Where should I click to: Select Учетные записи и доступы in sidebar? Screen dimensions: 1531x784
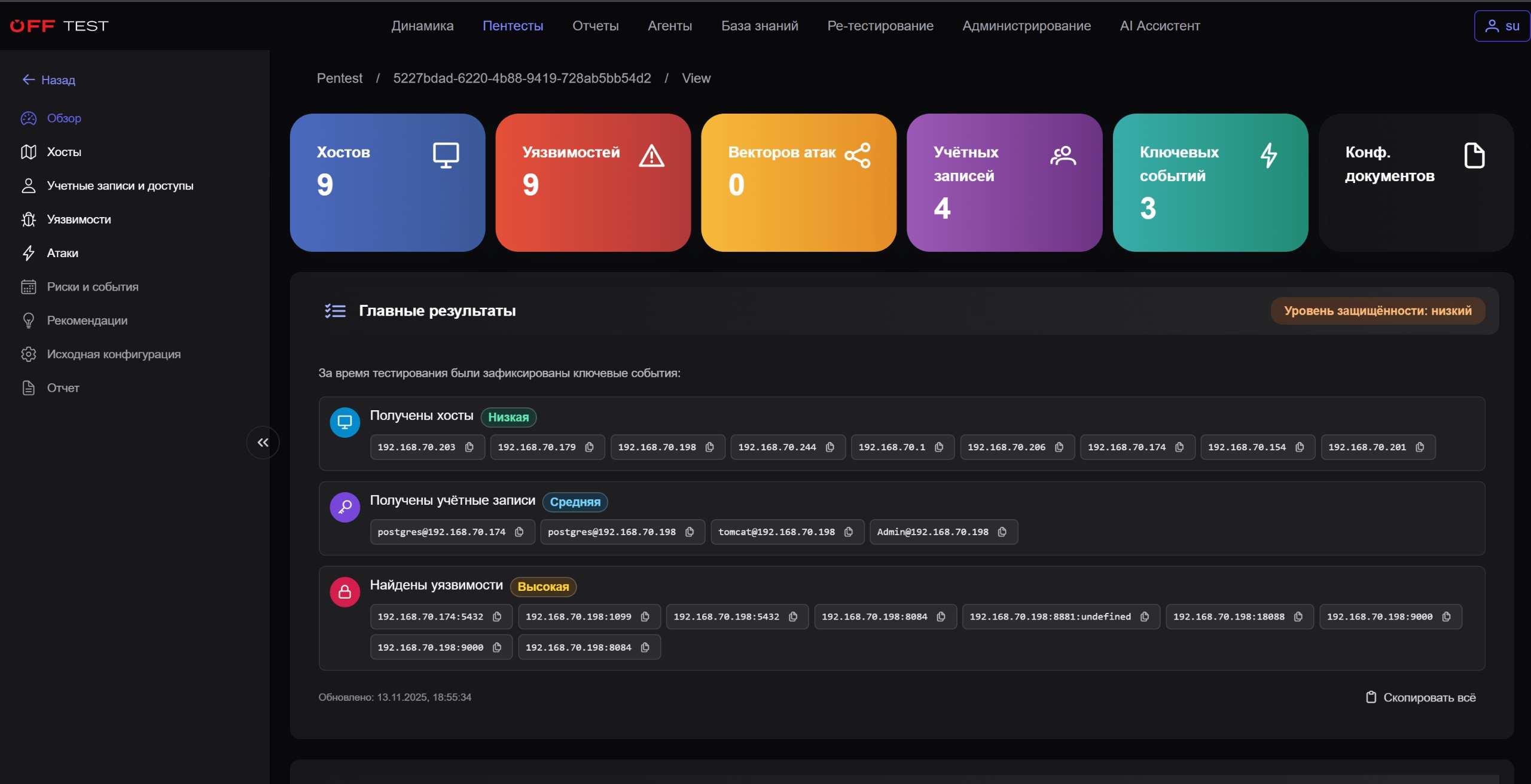(x=108, y=185)
